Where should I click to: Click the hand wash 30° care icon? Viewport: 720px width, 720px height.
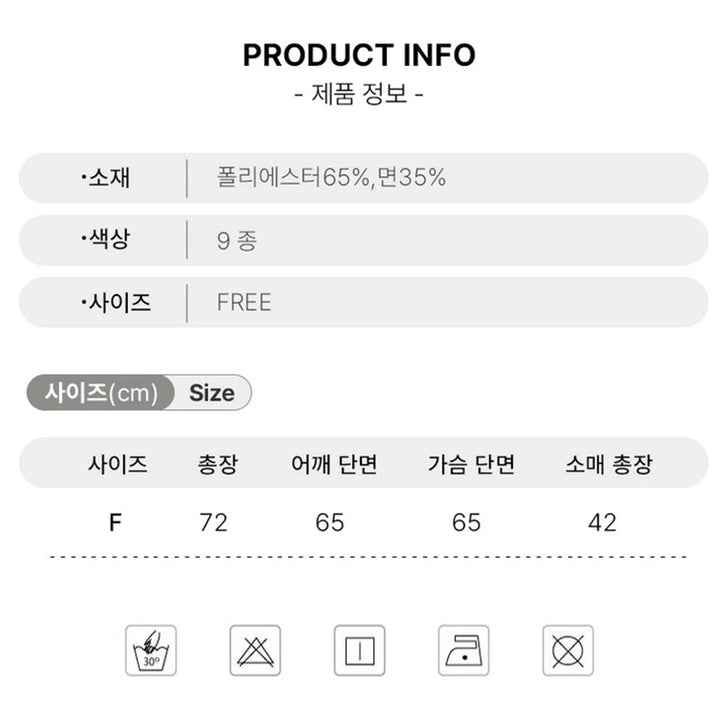(x=151, y=650)
